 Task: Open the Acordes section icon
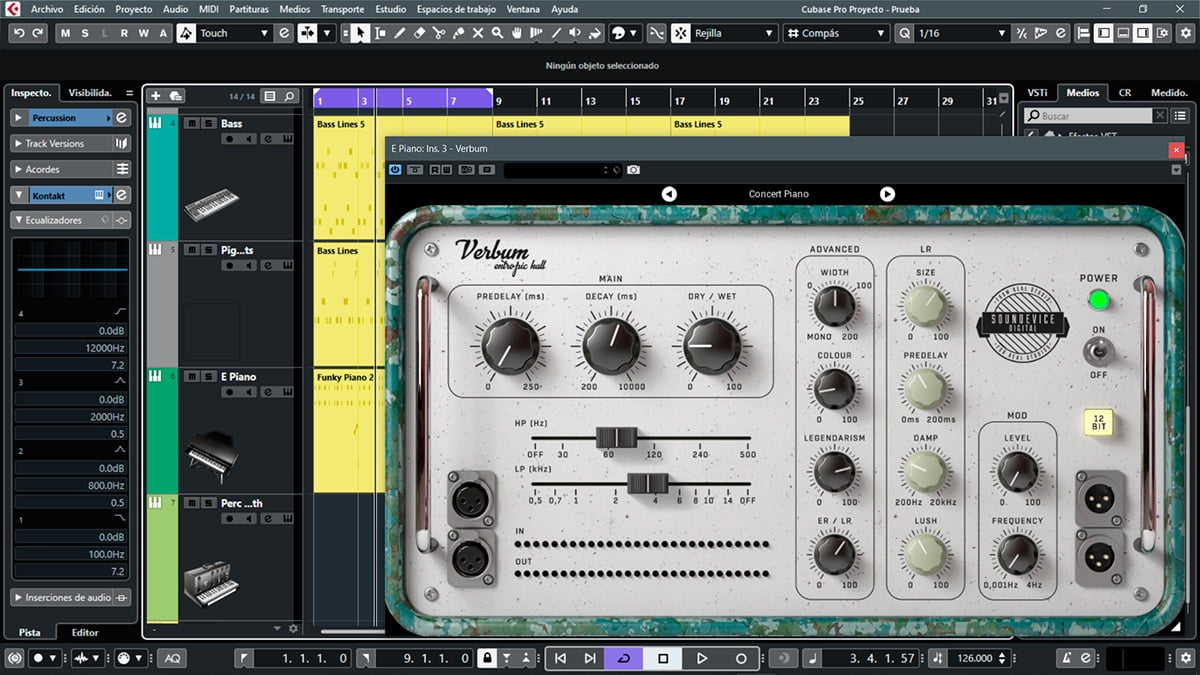122,169
